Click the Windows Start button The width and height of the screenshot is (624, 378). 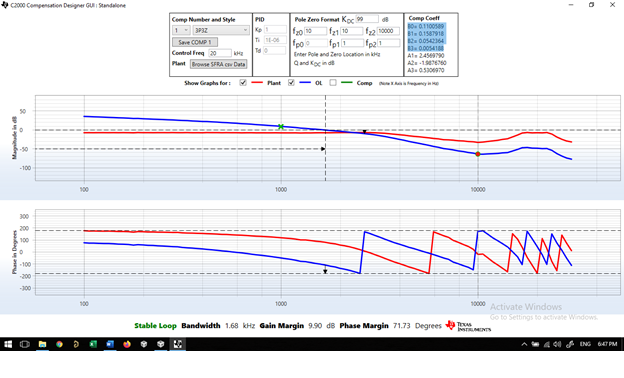point(8,344)
